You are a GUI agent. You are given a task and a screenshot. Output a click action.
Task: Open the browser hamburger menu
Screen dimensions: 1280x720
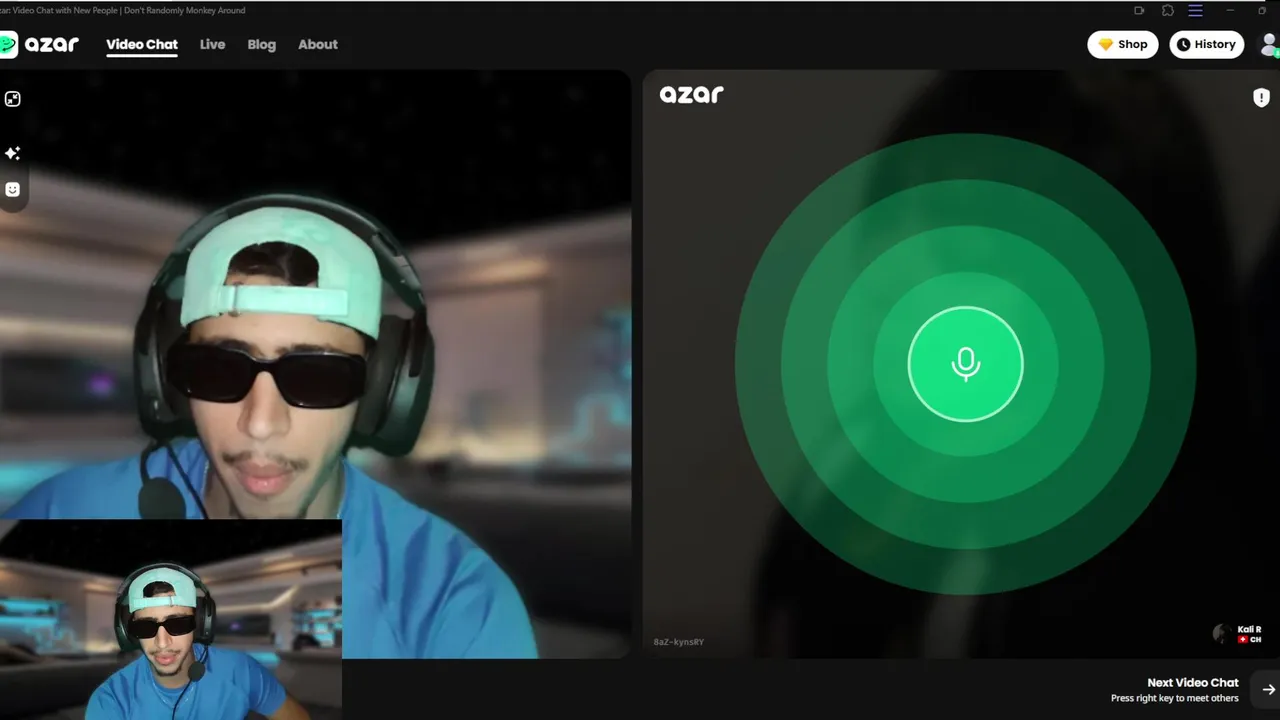1195,10
